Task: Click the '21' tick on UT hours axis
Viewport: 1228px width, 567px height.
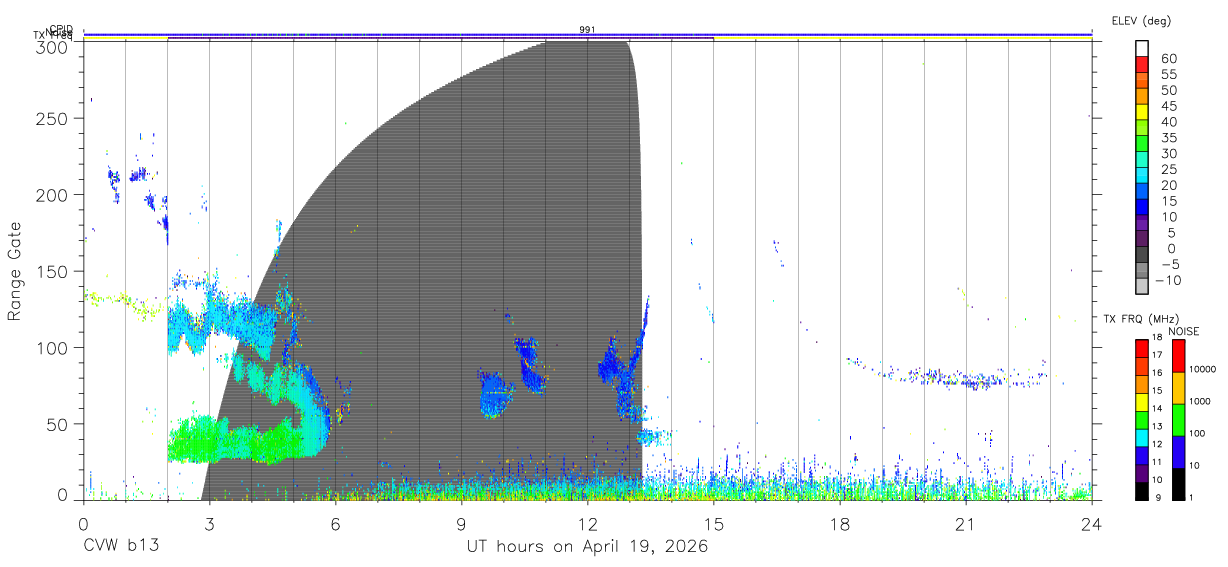Action: coord(965,524)
